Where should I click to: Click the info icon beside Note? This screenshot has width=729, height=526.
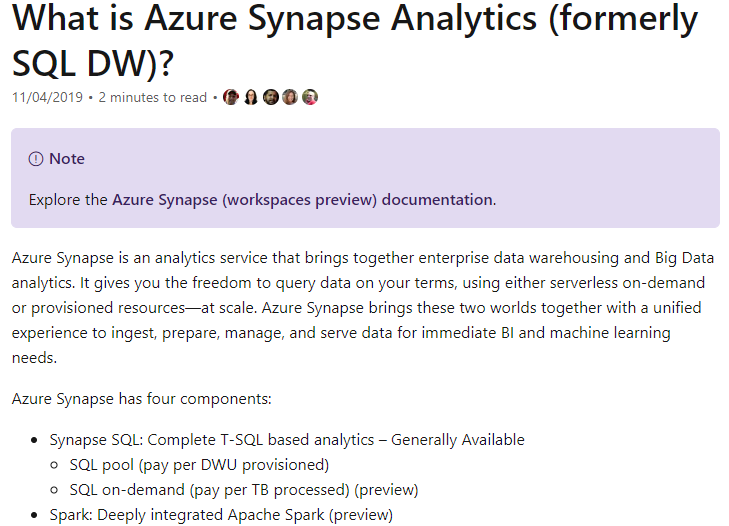tap(36, 159)
